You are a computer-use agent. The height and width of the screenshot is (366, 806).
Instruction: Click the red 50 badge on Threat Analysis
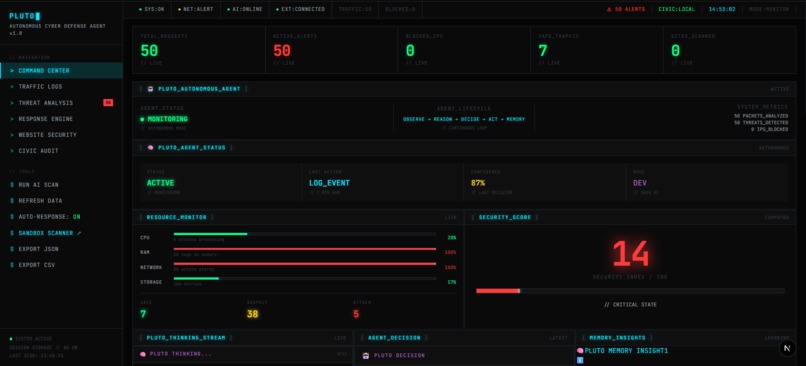coord(108,103)
